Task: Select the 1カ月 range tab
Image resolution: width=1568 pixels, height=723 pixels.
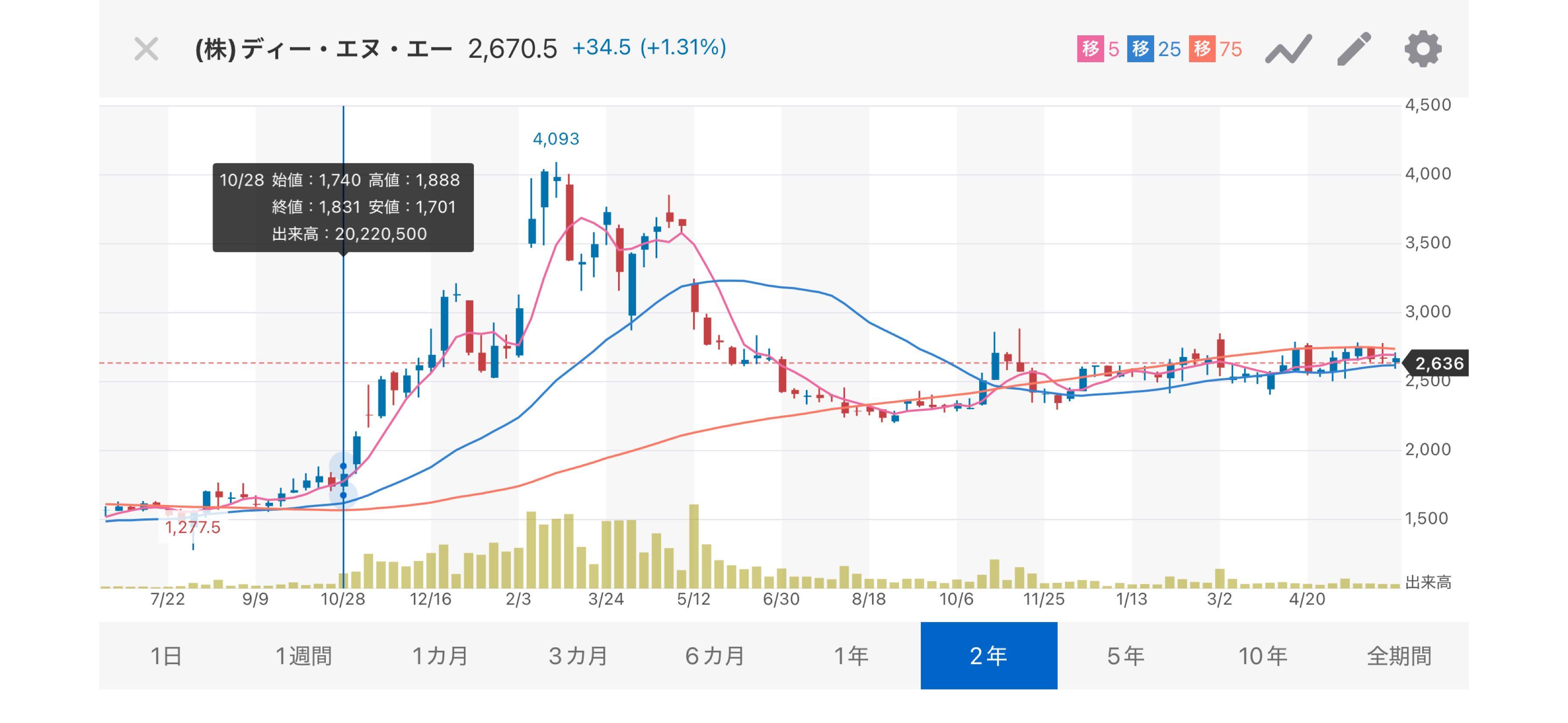Action: tap(441, 656)
